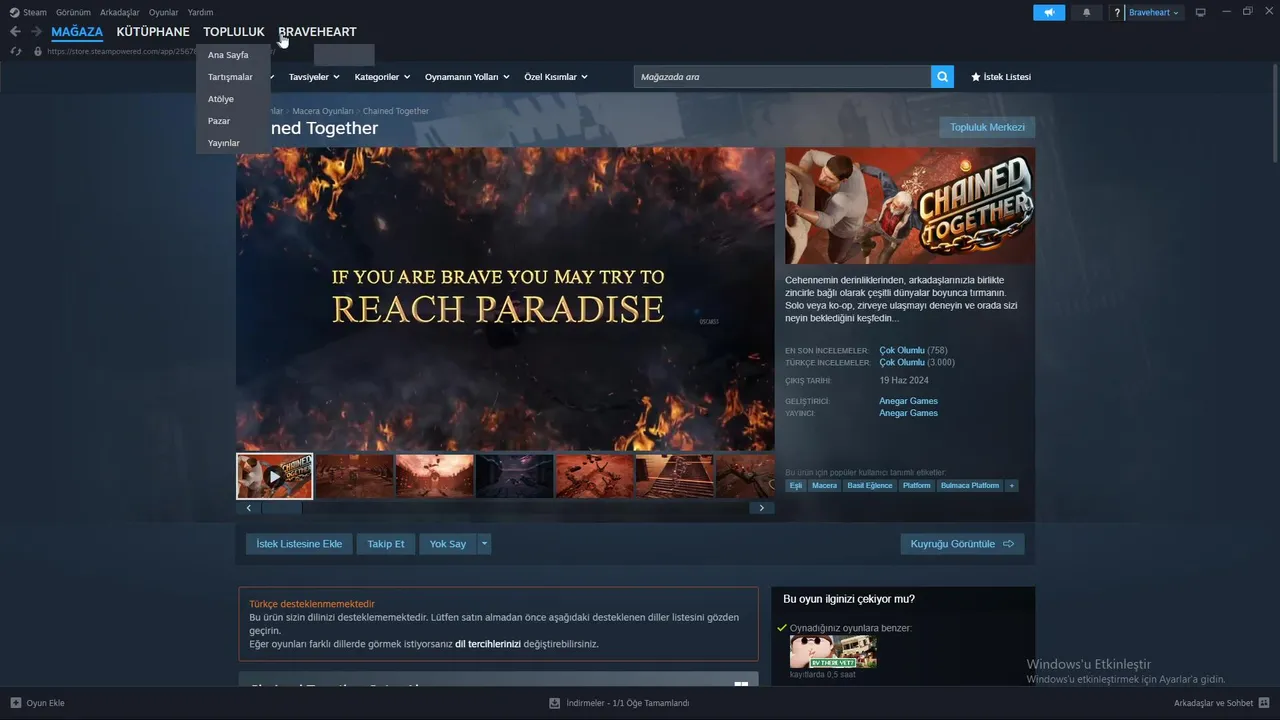1280x720 pixels.
Task: Open notifications bell icon
Action: (1087, 13)
